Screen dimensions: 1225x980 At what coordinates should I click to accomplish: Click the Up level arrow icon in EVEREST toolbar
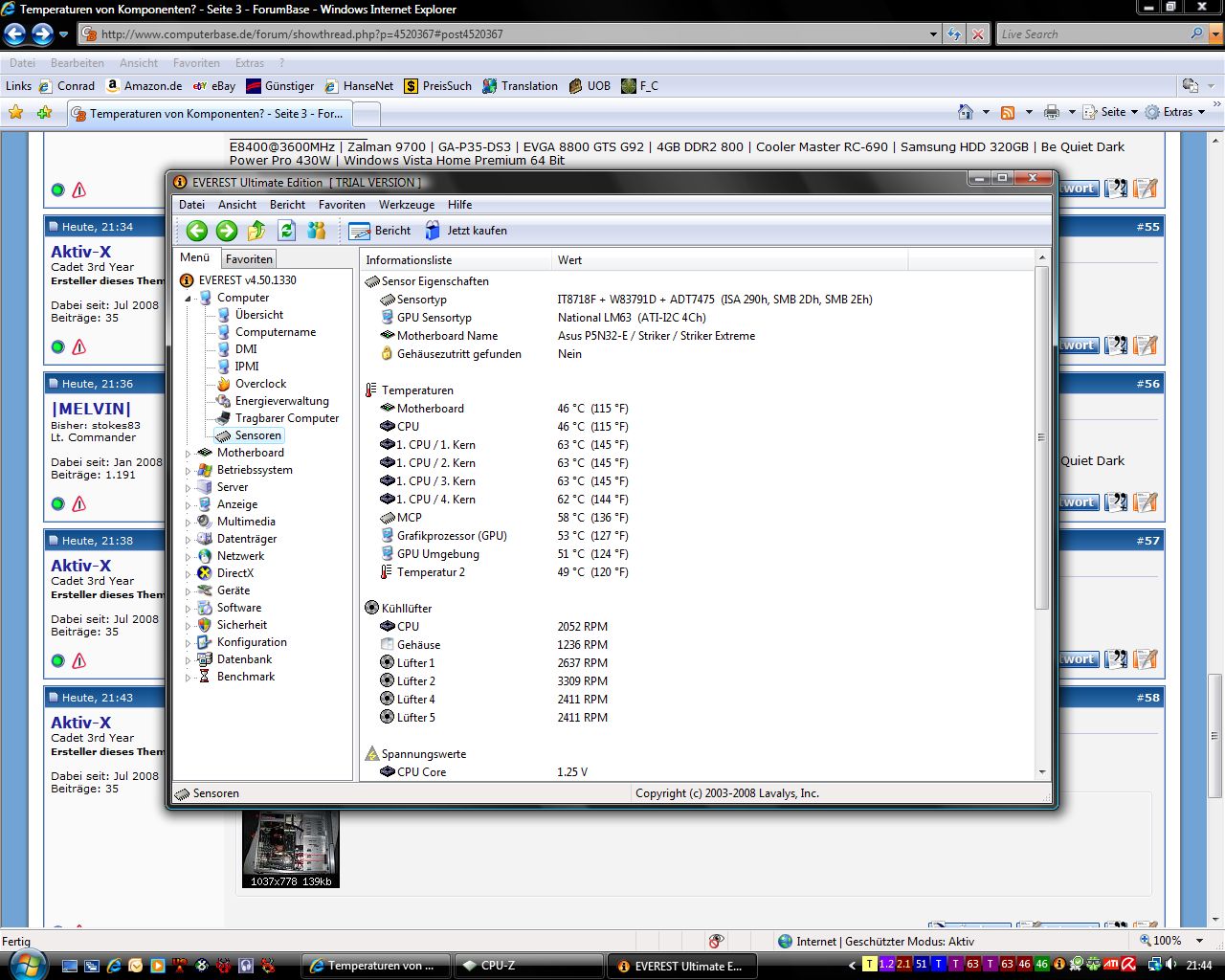tap(256, 231)
